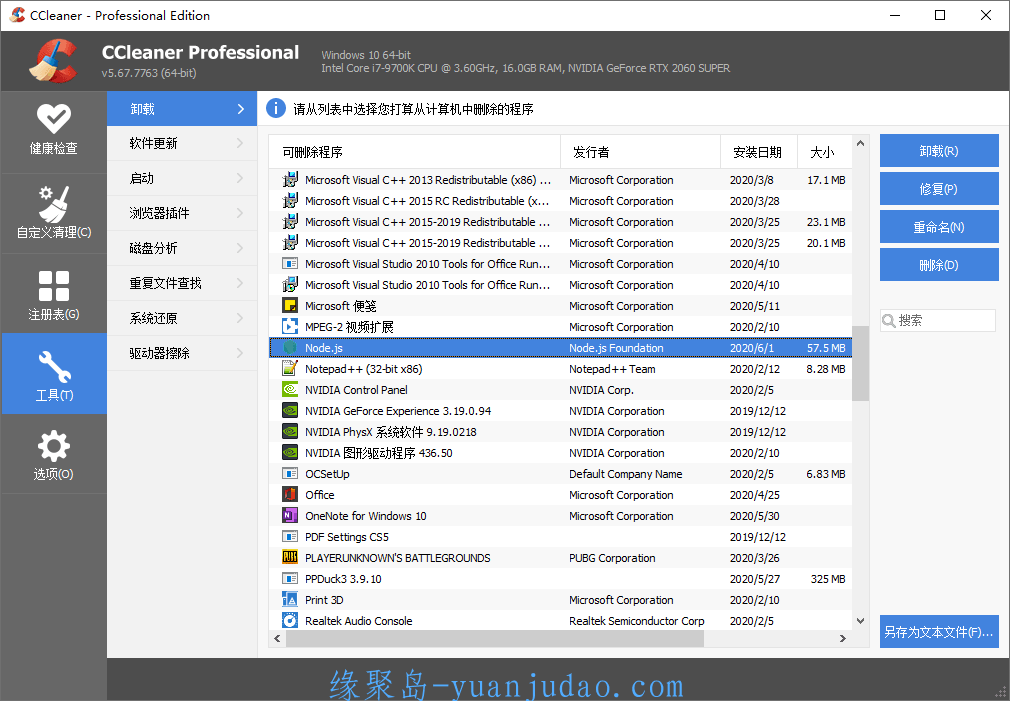Click the horizontal scroll left arrow

point(278,639)
